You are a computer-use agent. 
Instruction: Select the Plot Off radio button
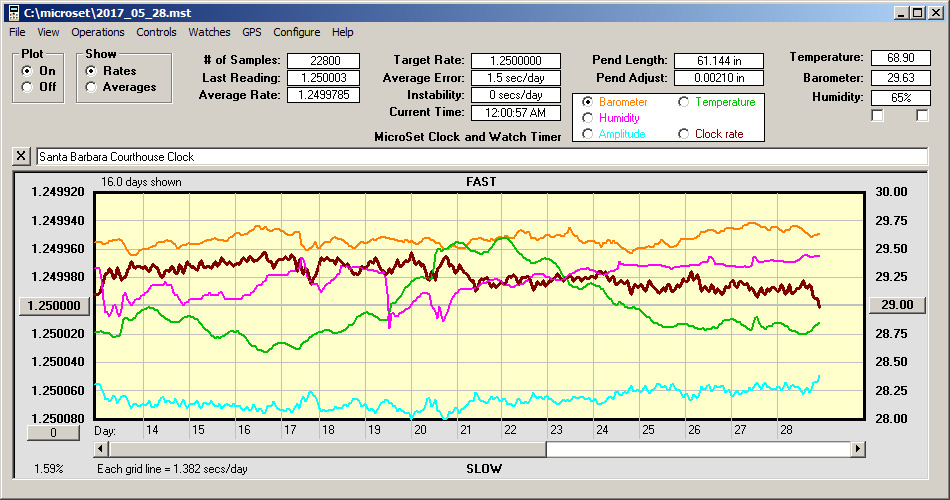click(x=27, y=87)
